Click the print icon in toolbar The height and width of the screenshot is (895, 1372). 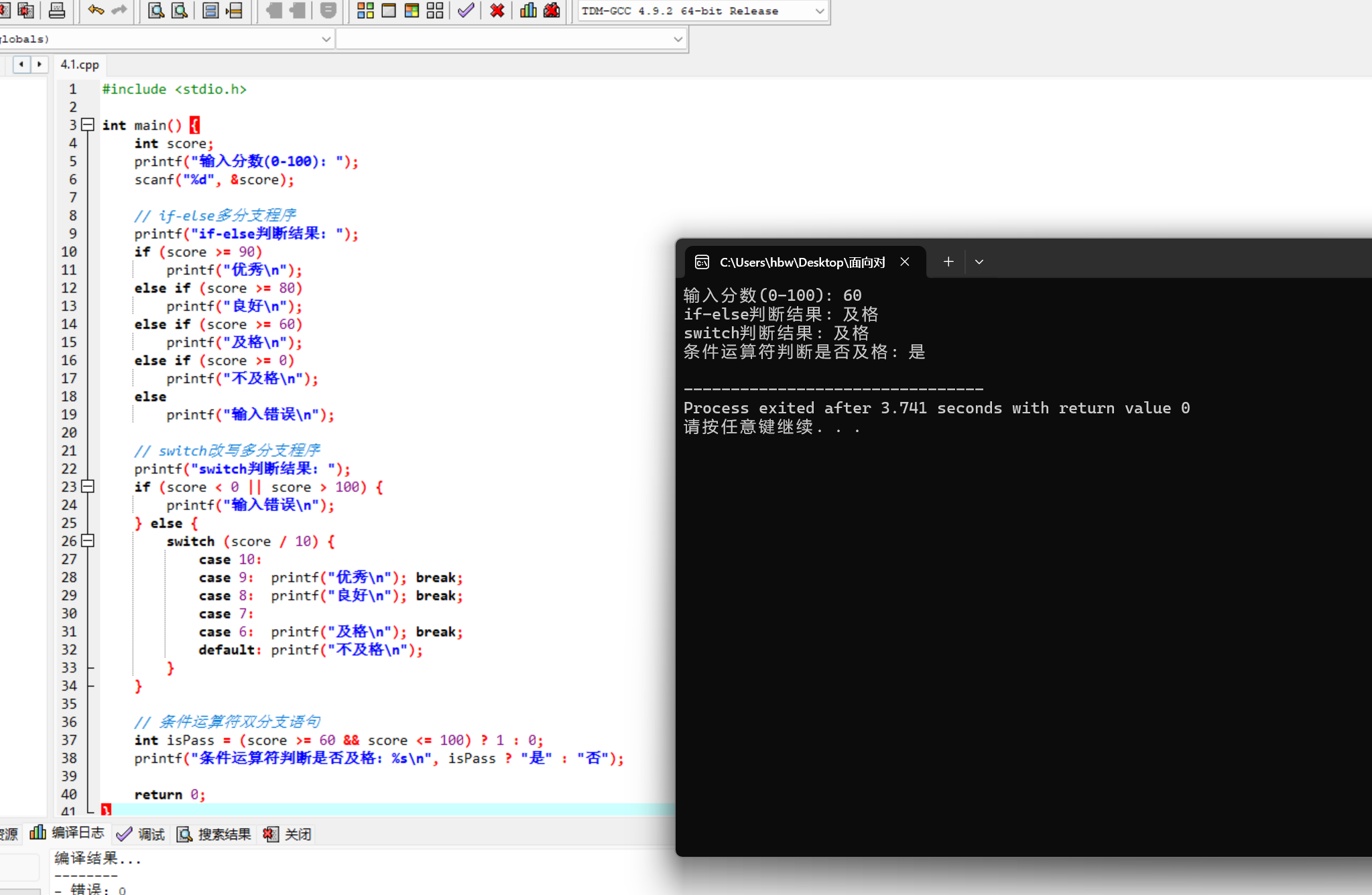[58, 10]
